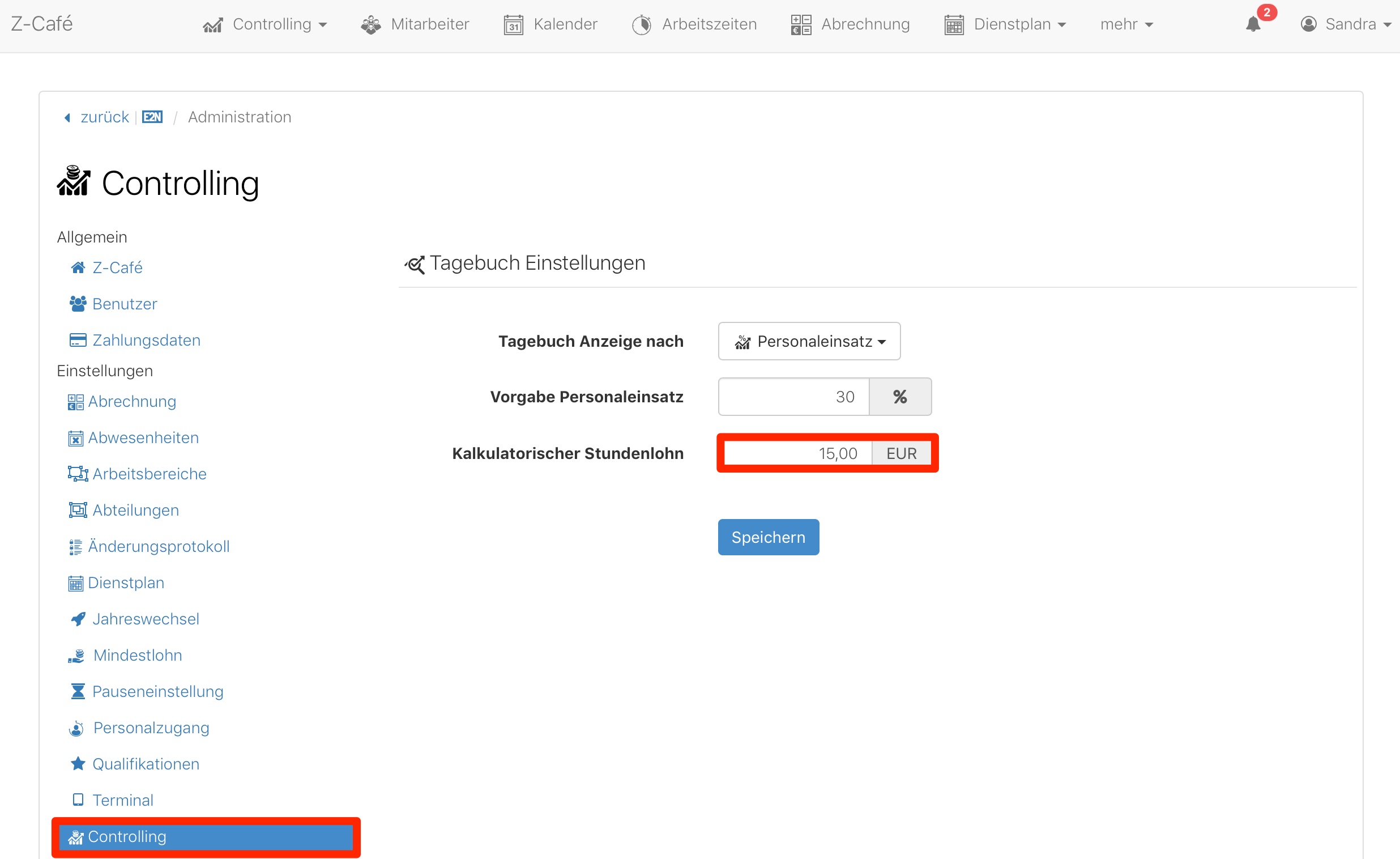Click the EUR addon next to Stundenlohn
This screenshot has height=859, width=1400.
pyautogui.click(x=902, y=454)
